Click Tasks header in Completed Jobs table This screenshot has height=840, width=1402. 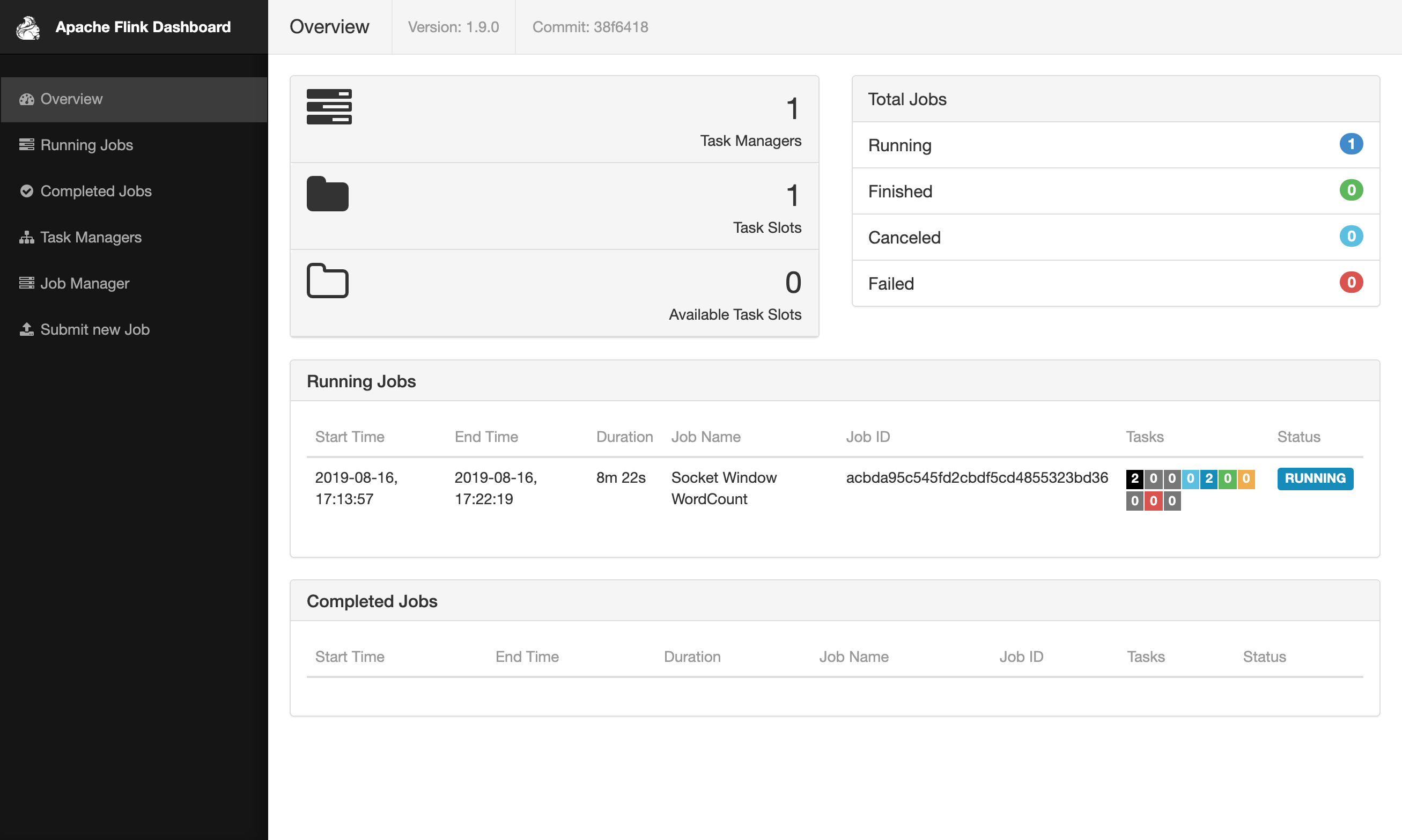click(1146, 657)
